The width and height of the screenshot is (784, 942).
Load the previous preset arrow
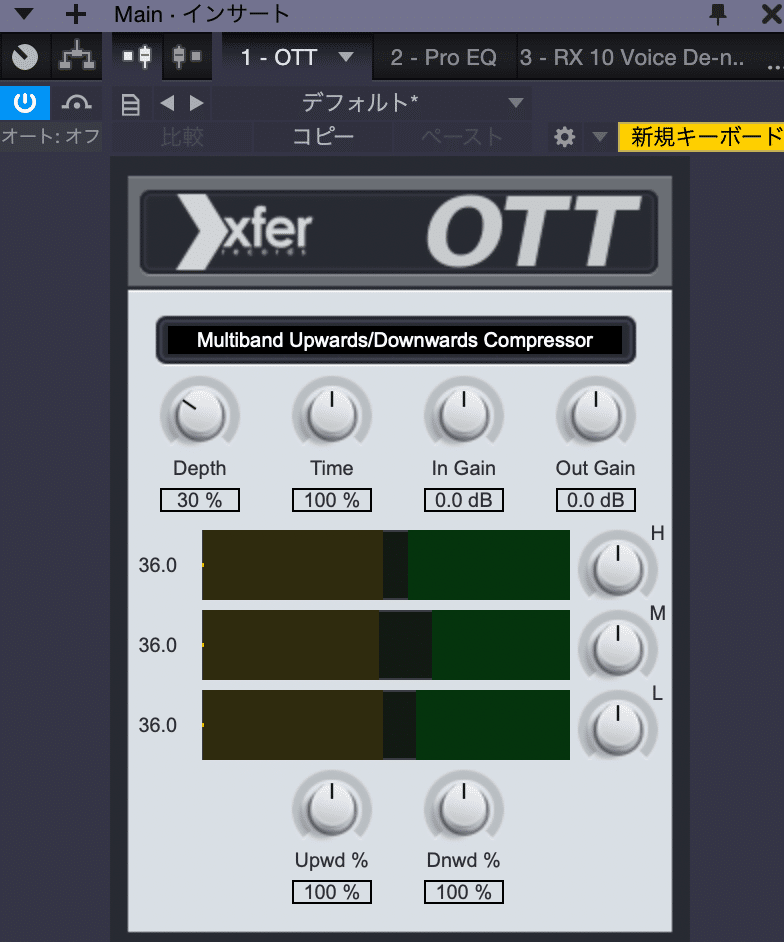tap(167, 103)
